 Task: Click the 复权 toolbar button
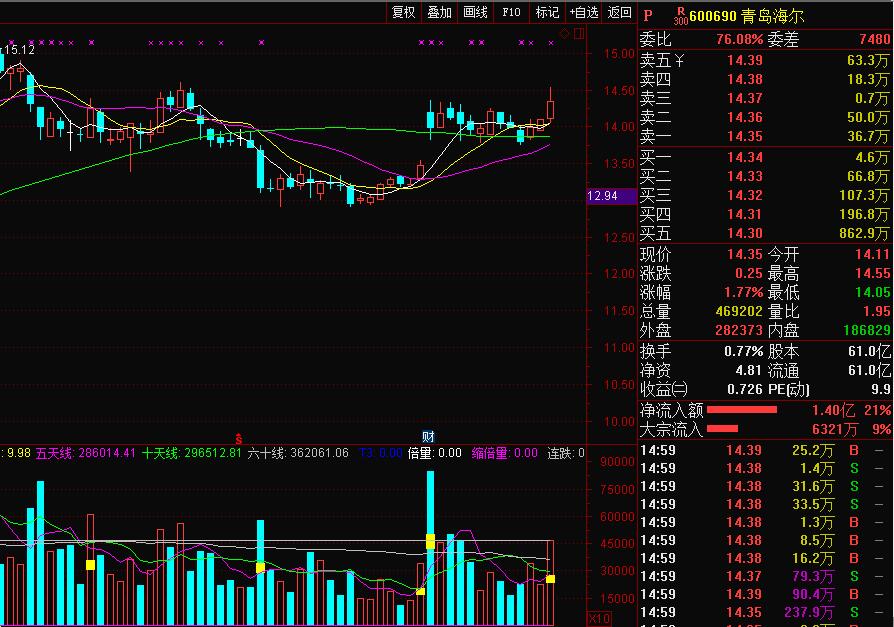(404, 12)
